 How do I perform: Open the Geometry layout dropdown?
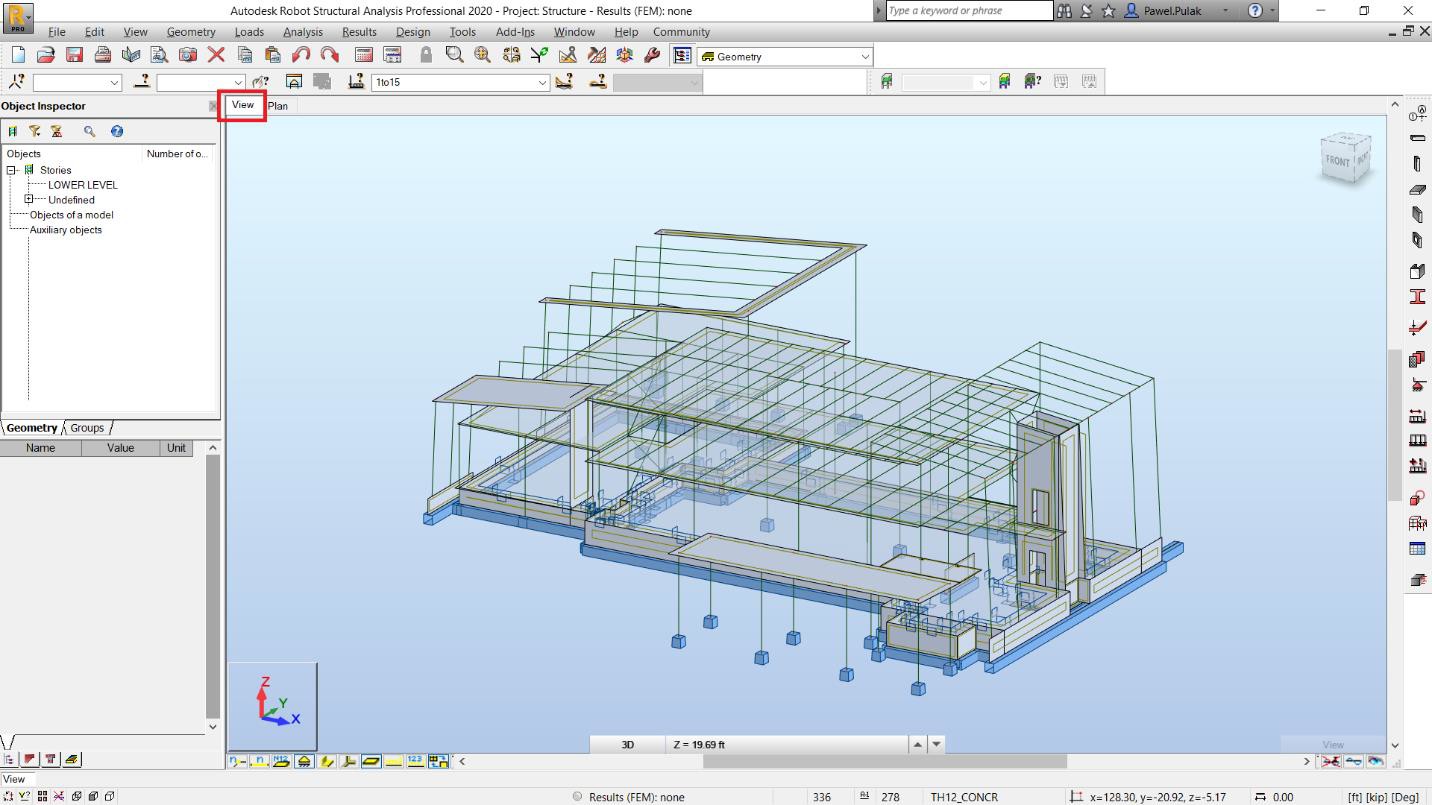[x=865, y=57]
